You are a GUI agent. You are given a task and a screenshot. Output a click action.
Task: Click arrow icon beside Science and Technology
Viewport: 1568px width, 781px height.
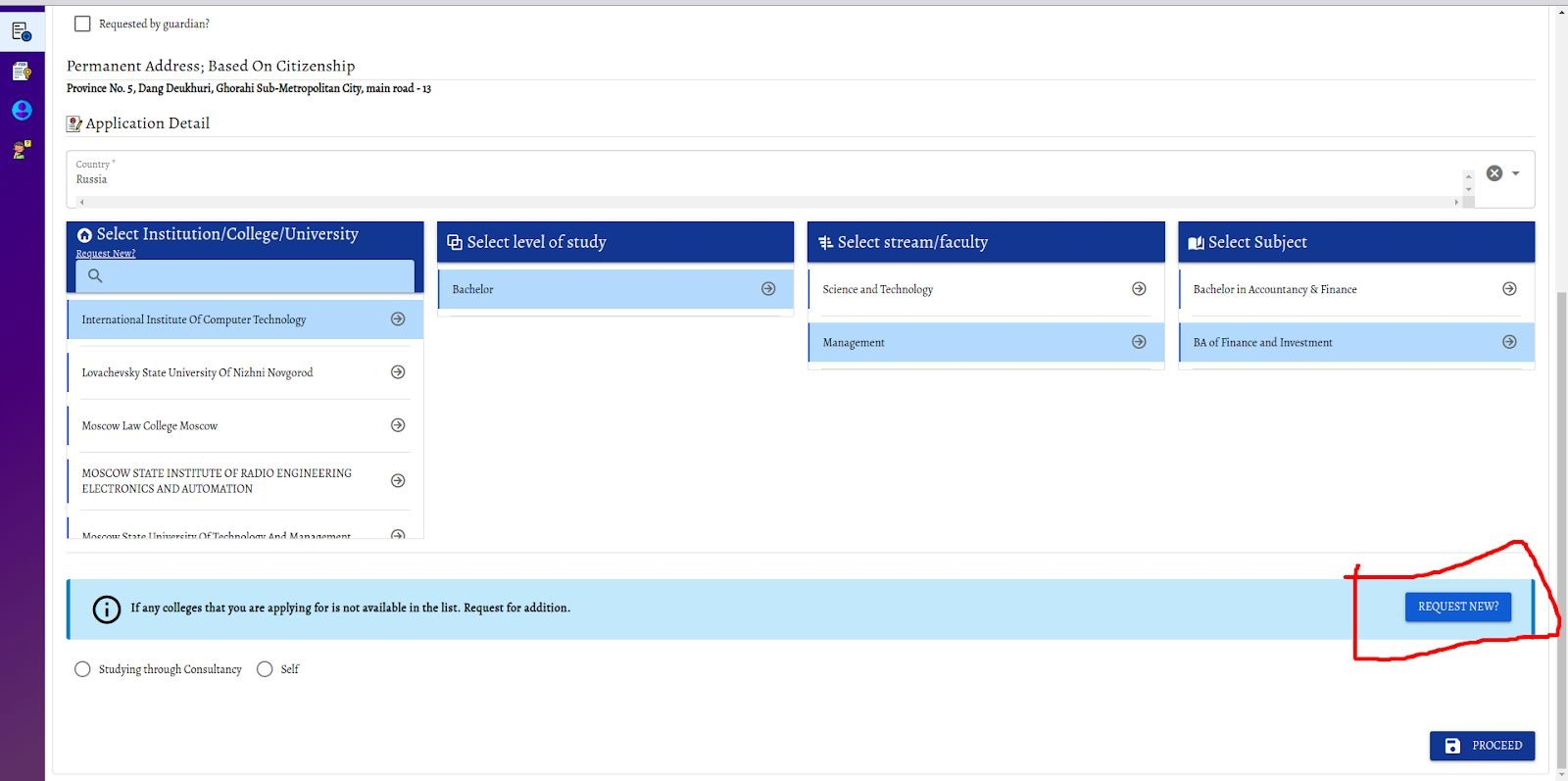1139,289
